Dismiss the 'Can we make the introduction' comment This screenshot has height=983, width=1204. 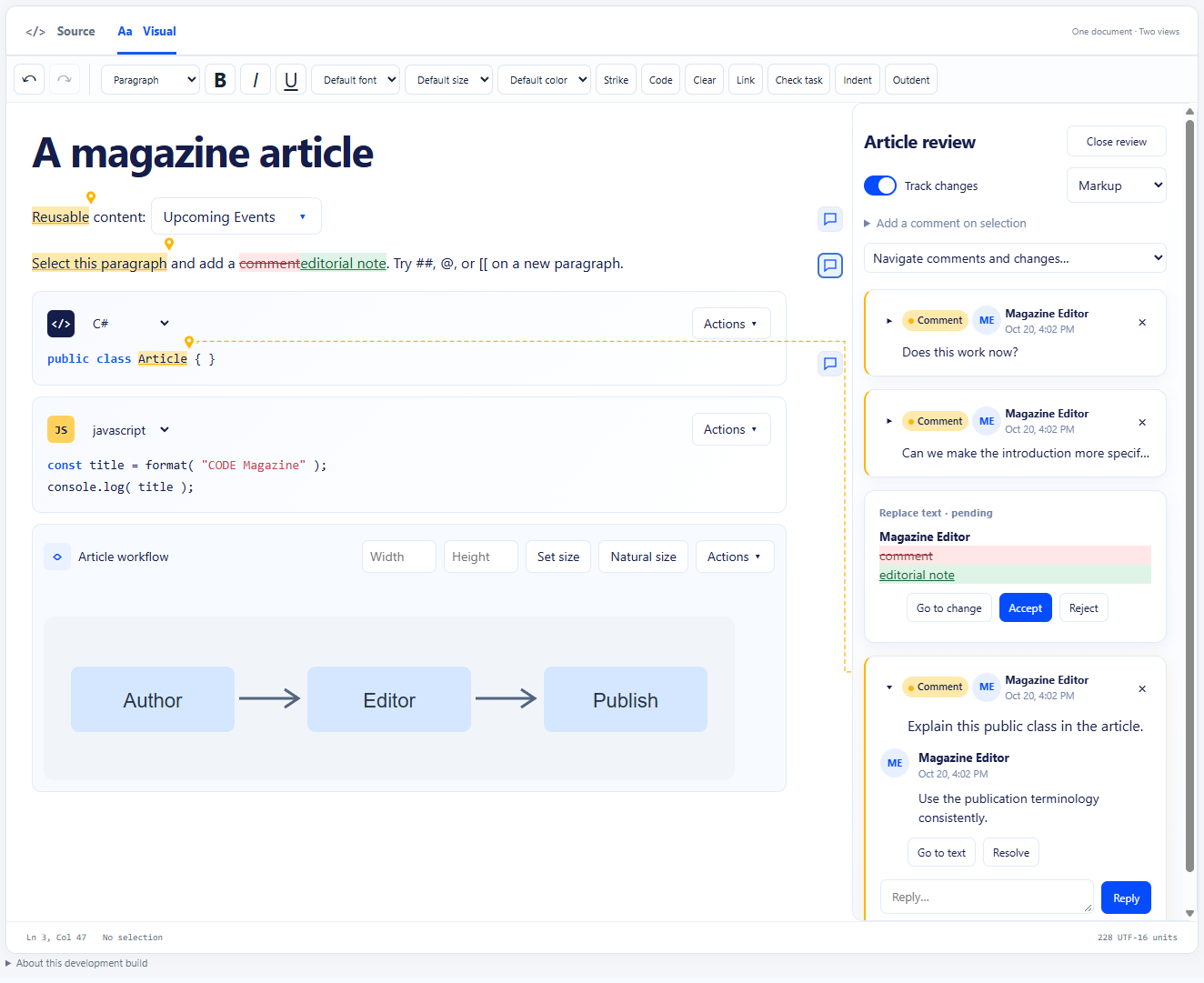1142,422
